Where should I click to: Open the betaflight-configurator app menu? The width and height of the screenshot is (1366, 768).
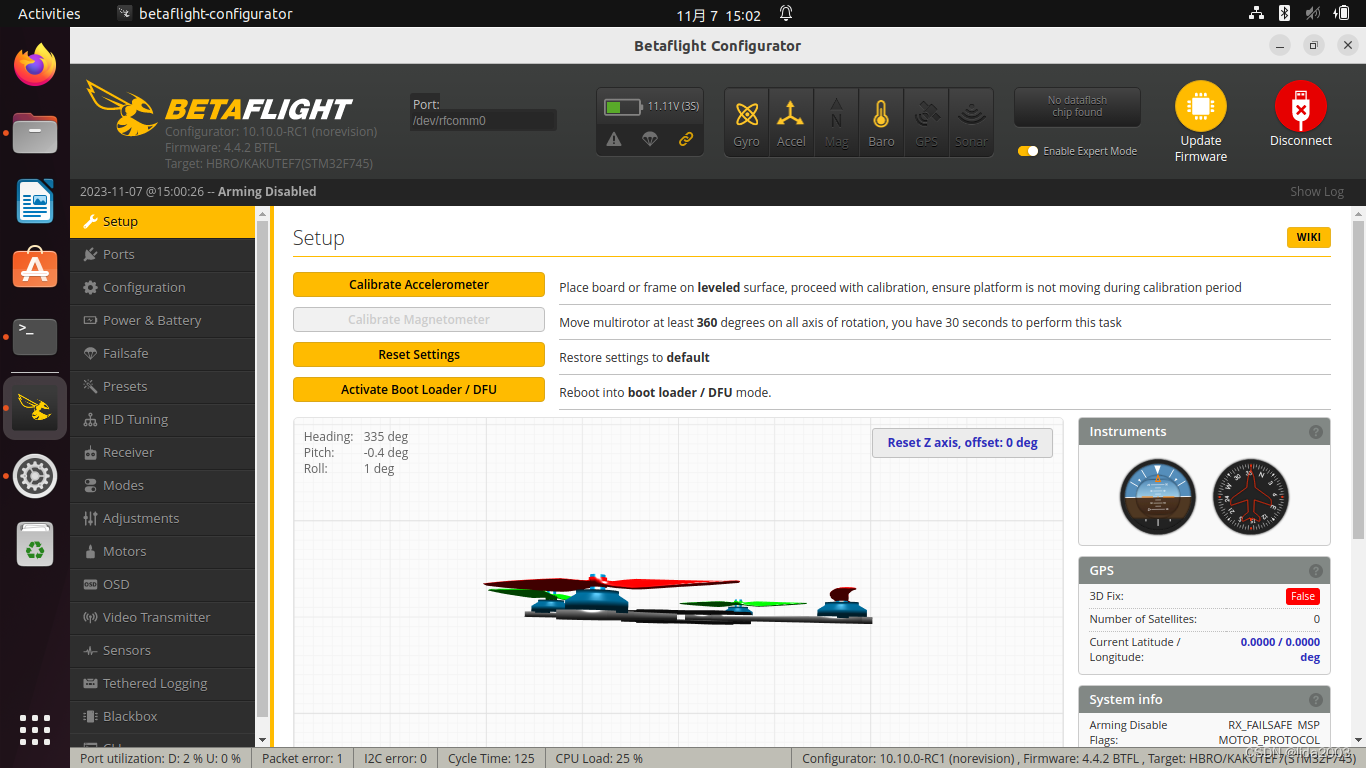(x=205, y=14)
